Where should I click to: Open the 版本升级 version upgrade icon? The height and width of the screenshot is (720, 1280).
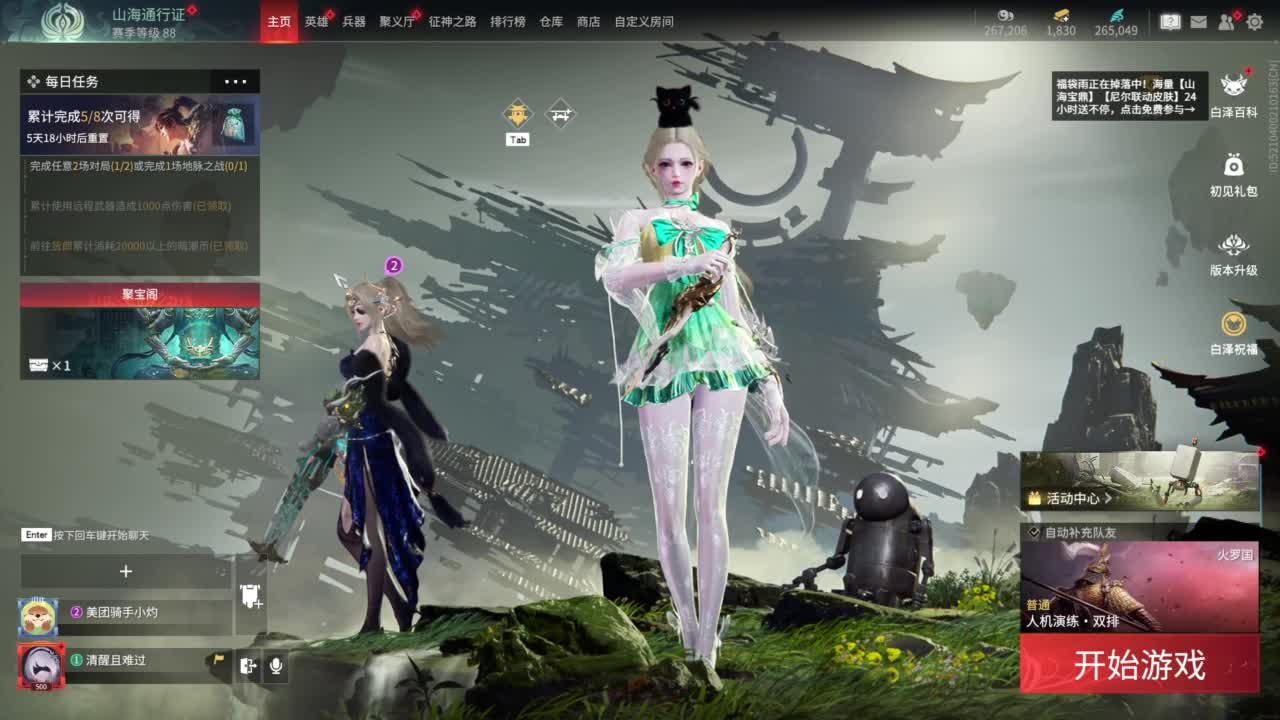(x=1234, y=244)
